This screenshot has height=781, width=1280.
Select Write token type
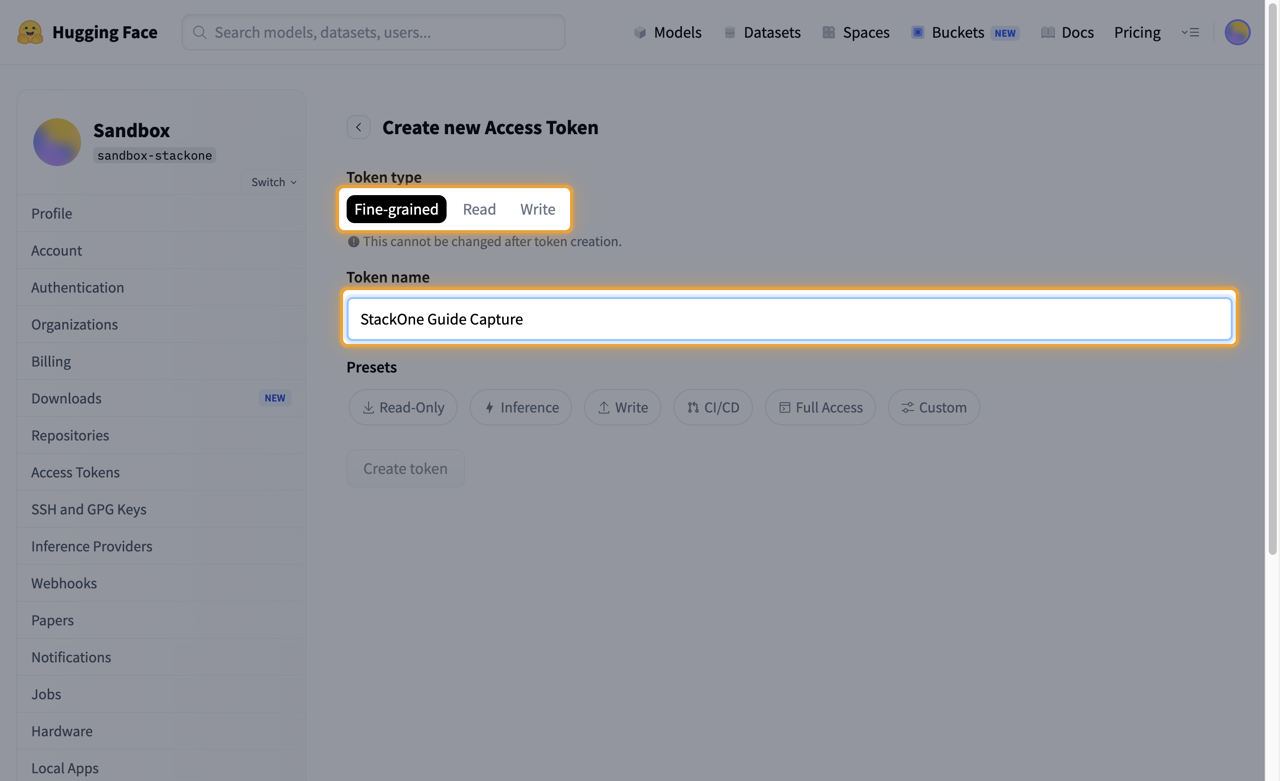pos(537,209)
